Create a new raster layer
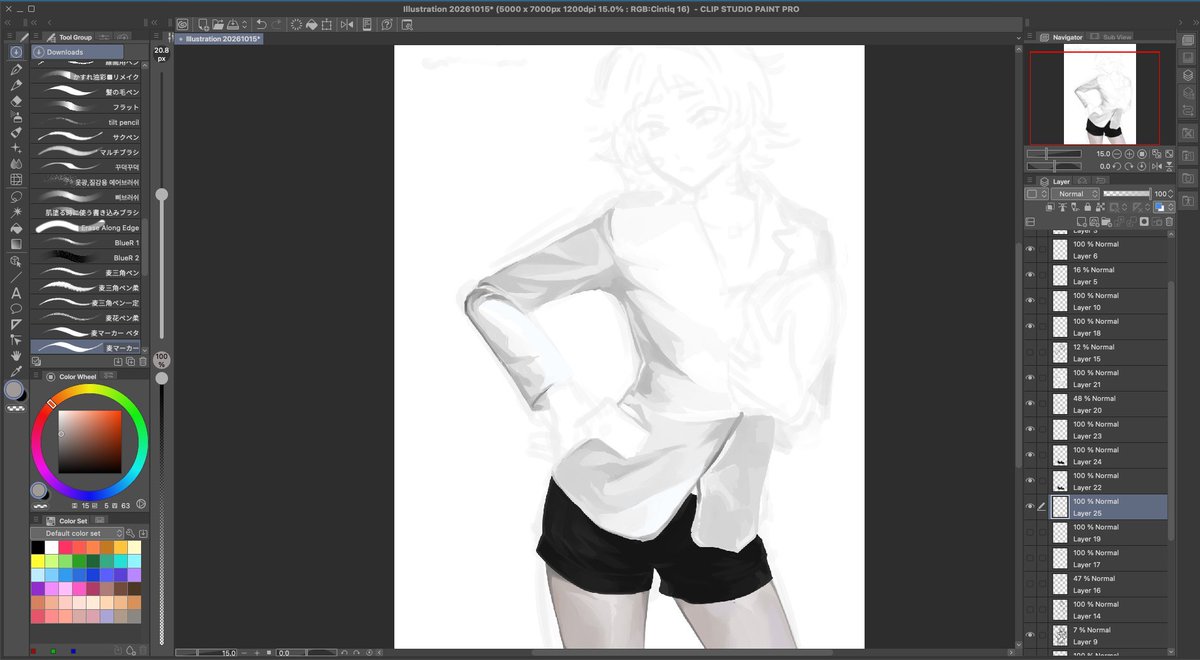1200x660 pixels. pos(1081,222)
